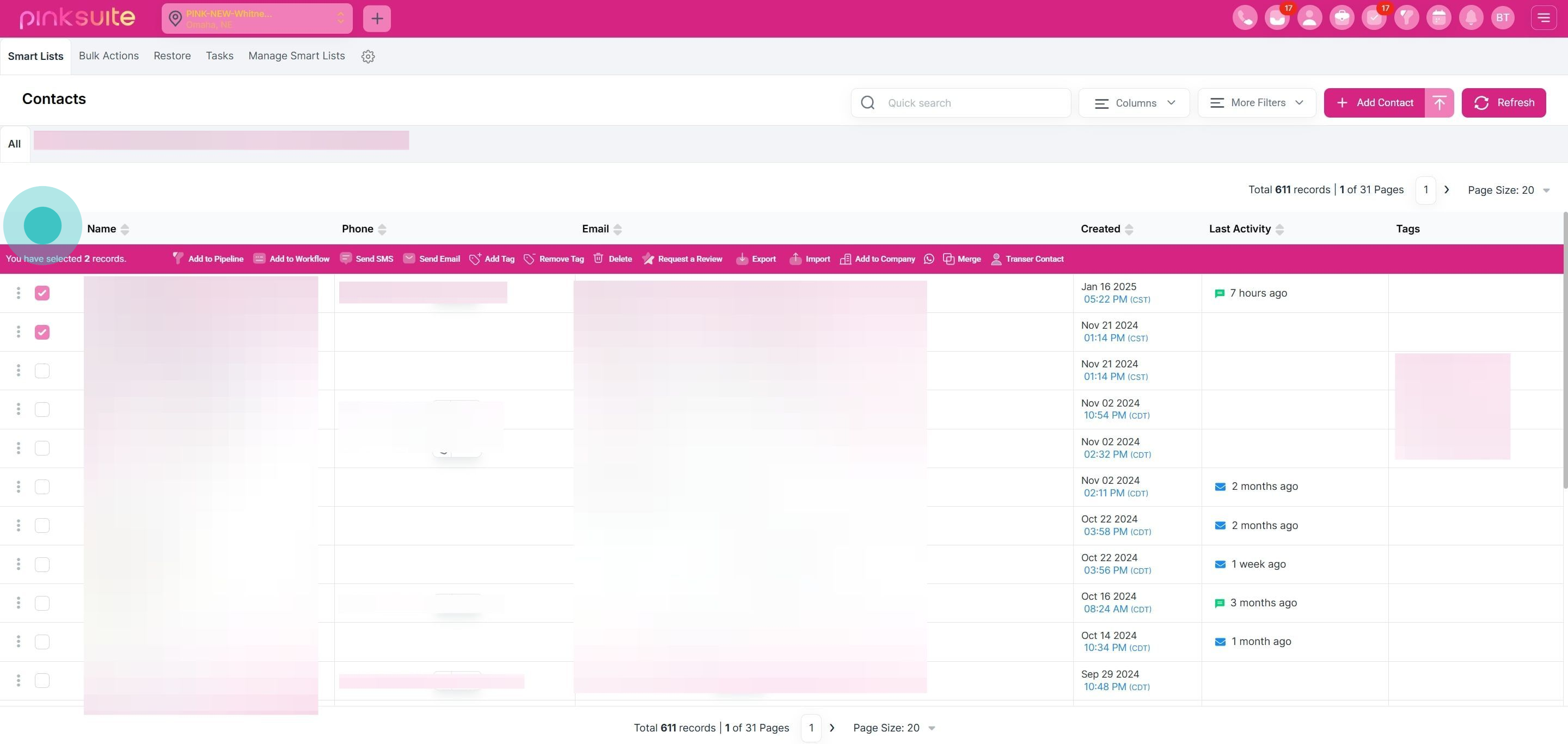The image size is (1568, 744).
Task: Open the notifications bell icon
Action: pyautogui.click(x=1471, y=17)
